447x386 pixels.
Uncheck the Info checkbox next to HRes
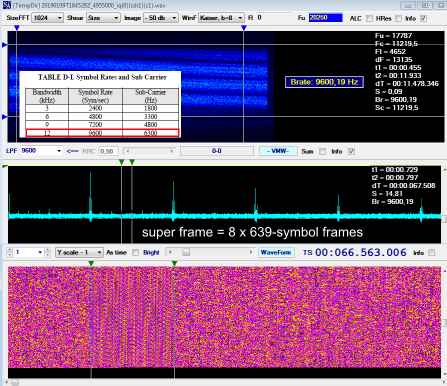(x=423, y=18)
